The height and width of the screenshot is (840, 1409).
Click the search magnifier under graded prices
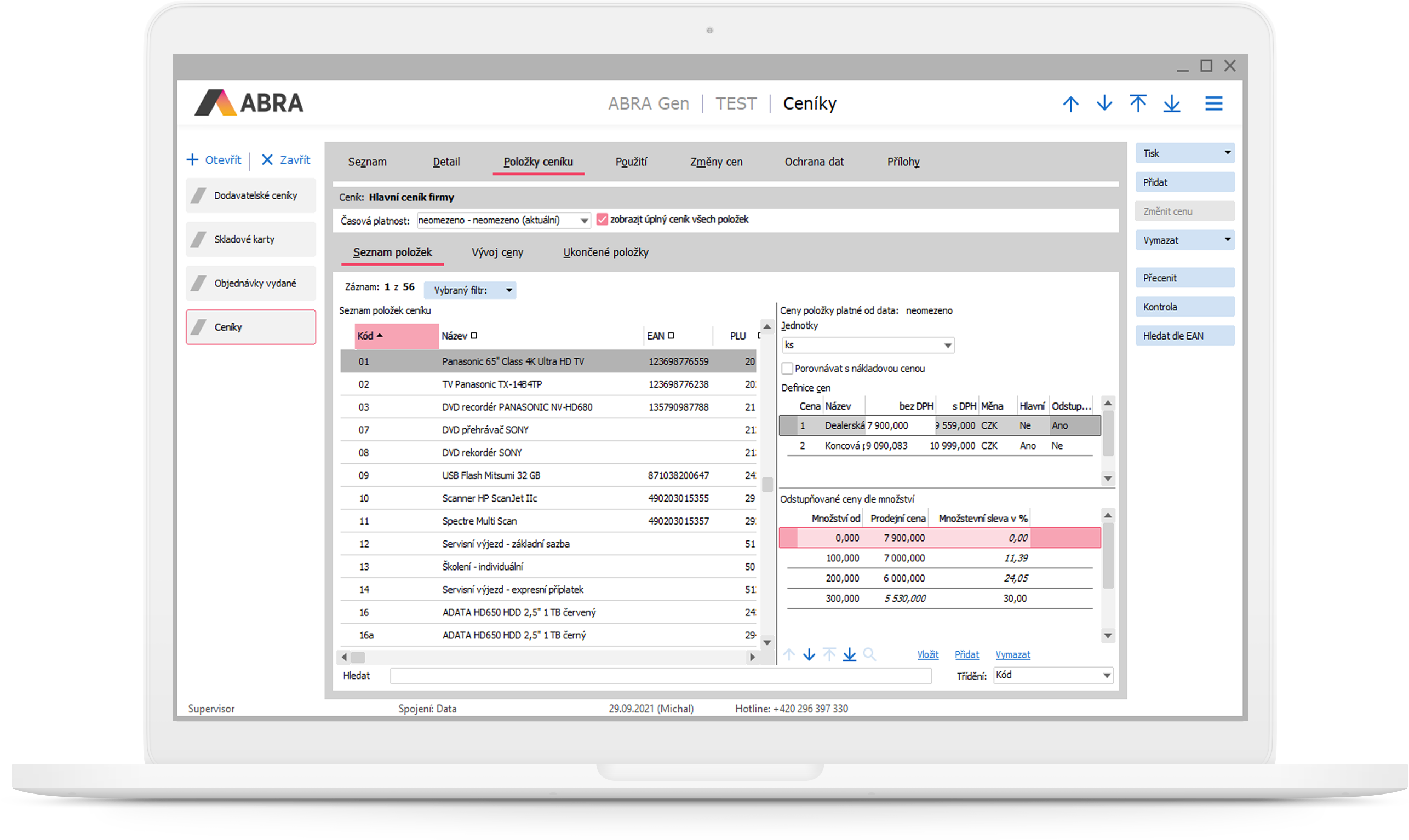869,655
